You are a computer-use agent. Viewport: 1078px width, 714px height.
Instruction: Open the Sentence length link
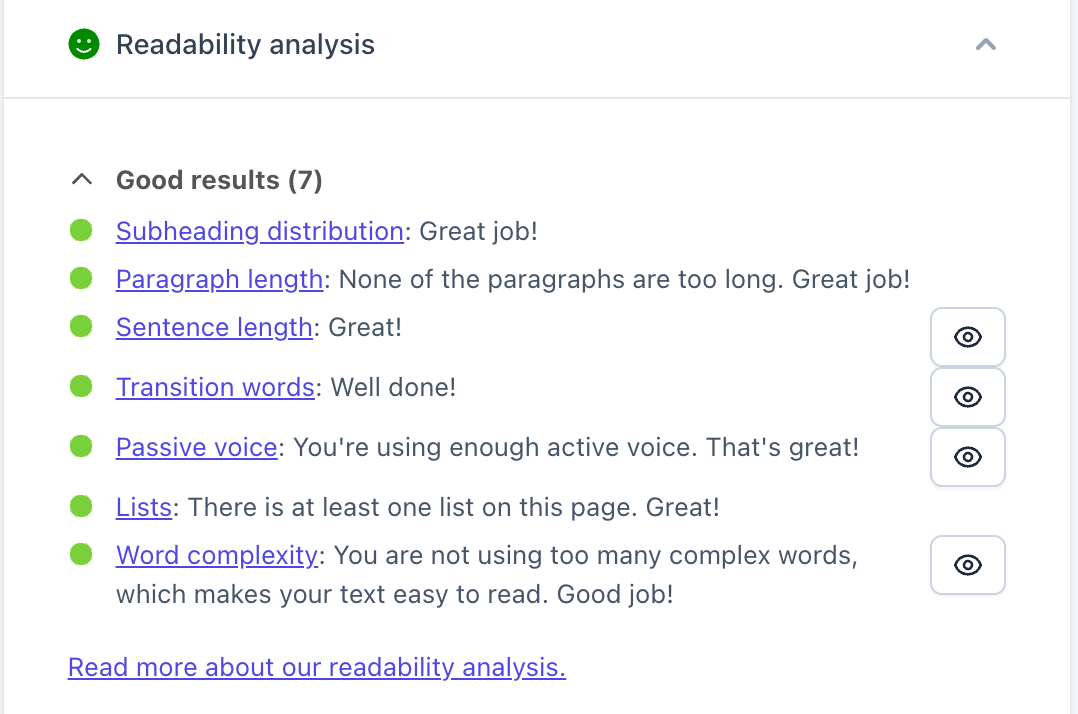pos(214,327)
